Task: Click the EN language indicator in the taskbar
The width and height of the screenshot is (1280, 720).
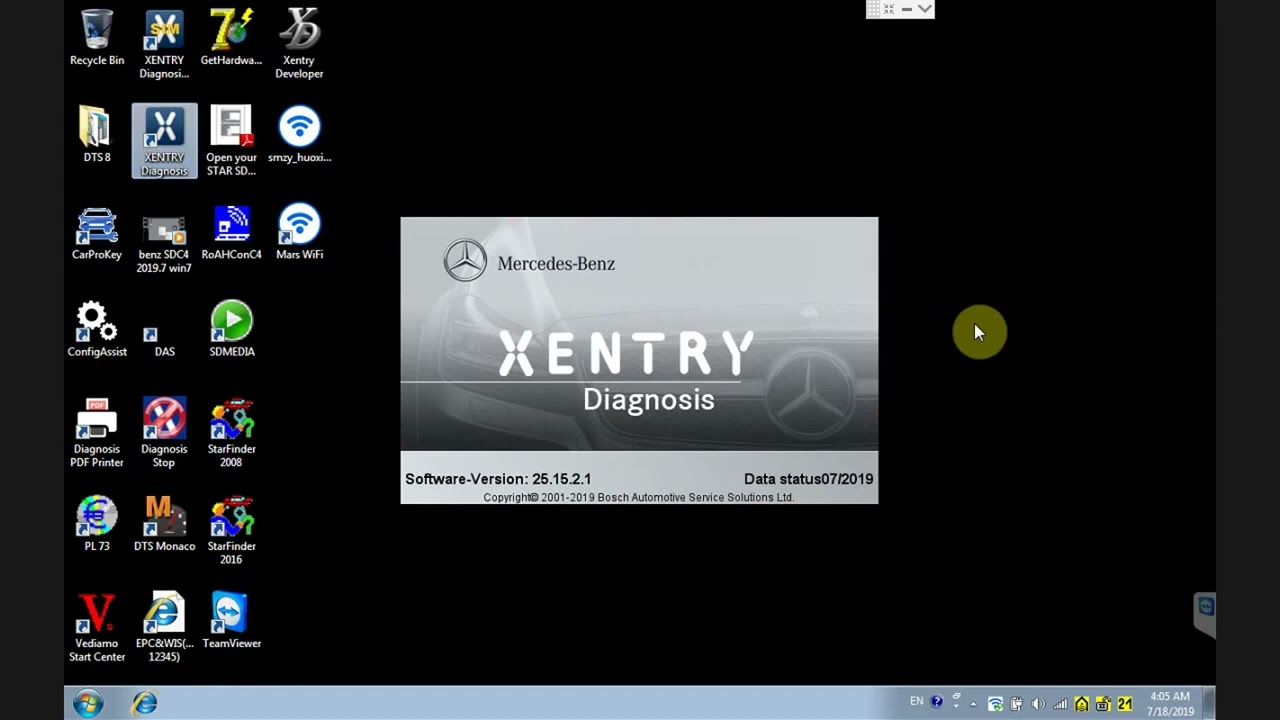Action: 916,702
